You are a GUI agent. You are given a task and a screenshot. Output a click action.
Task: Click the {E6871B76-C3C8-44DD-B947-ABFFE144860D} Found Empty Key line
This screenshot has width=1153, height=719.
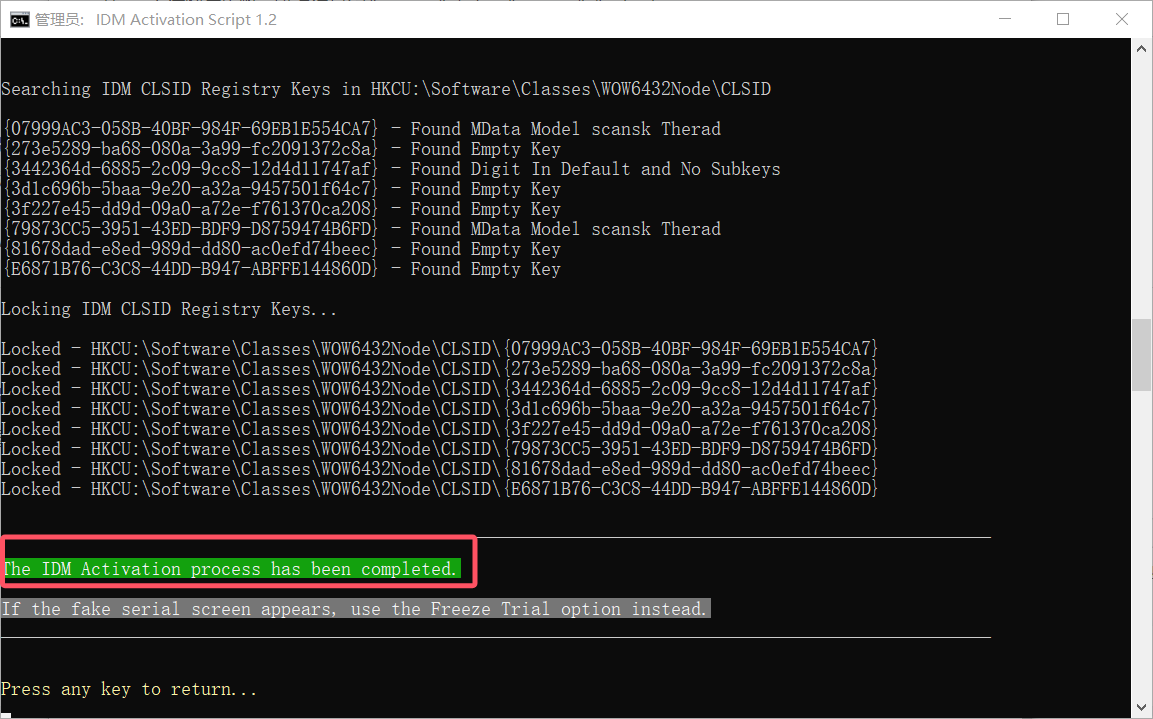click(282, 269)
